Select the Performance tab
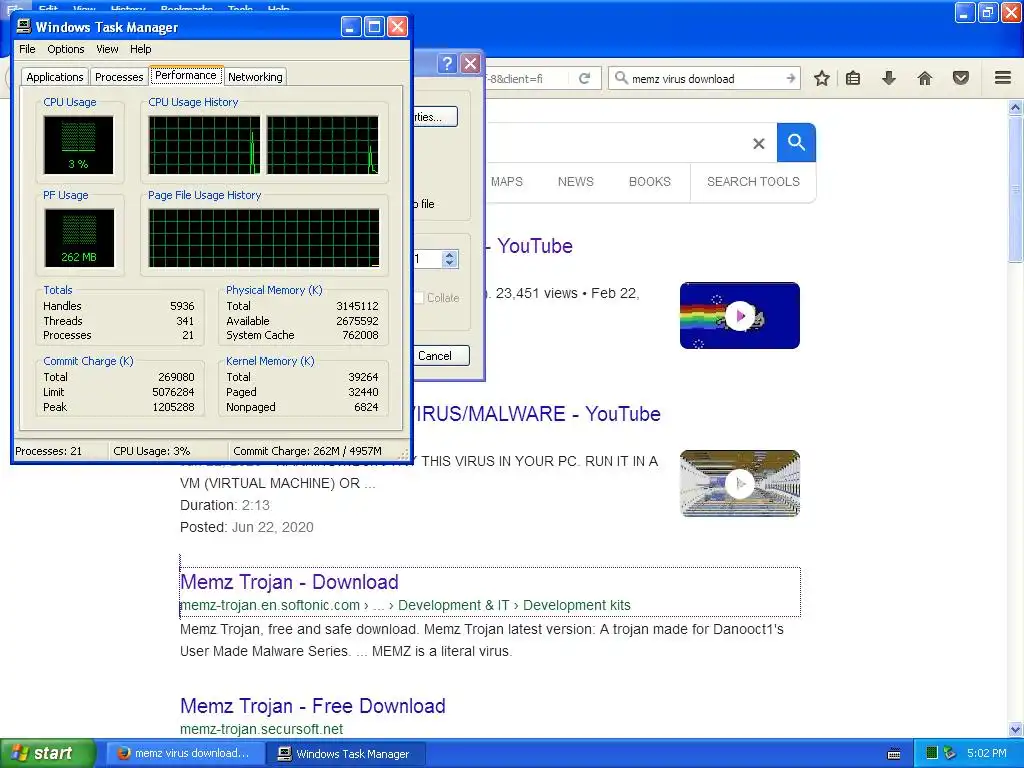The height and width of the screenshot is (768, 1024). tap(186, 75)
